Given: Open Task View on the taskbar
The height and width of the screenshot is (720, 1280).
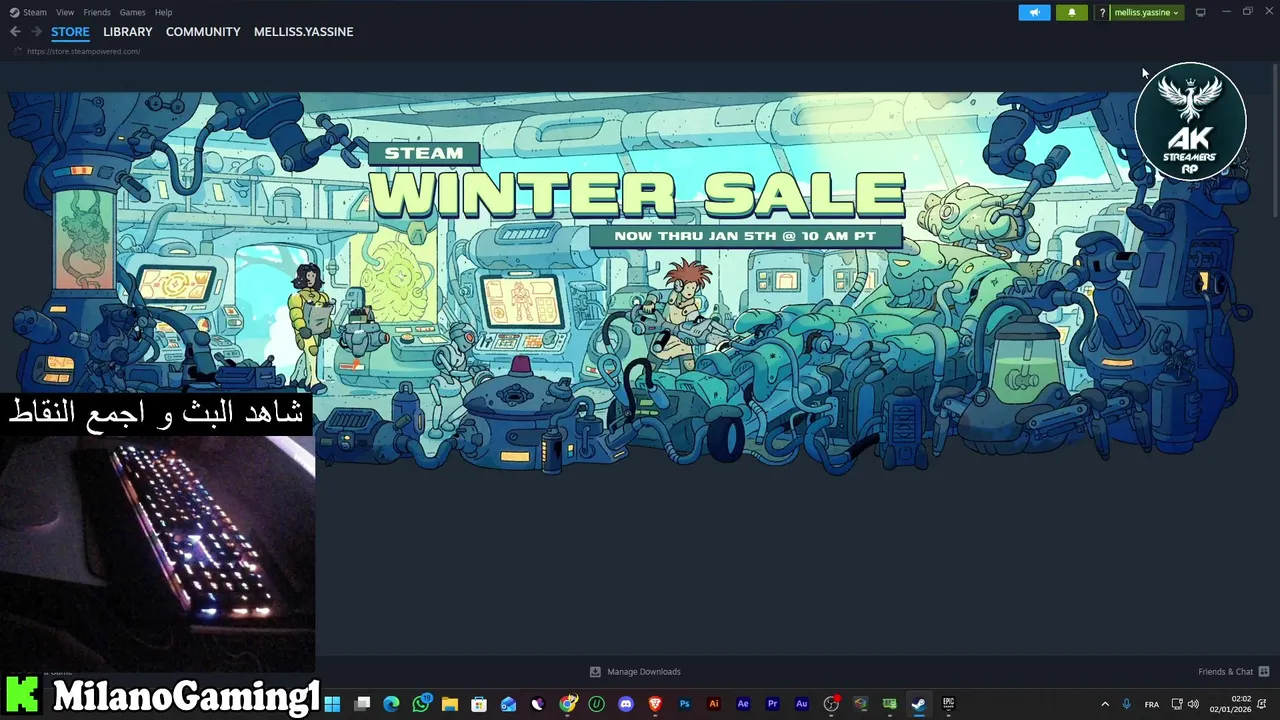Looking at the screenshot, I should 362,704.
